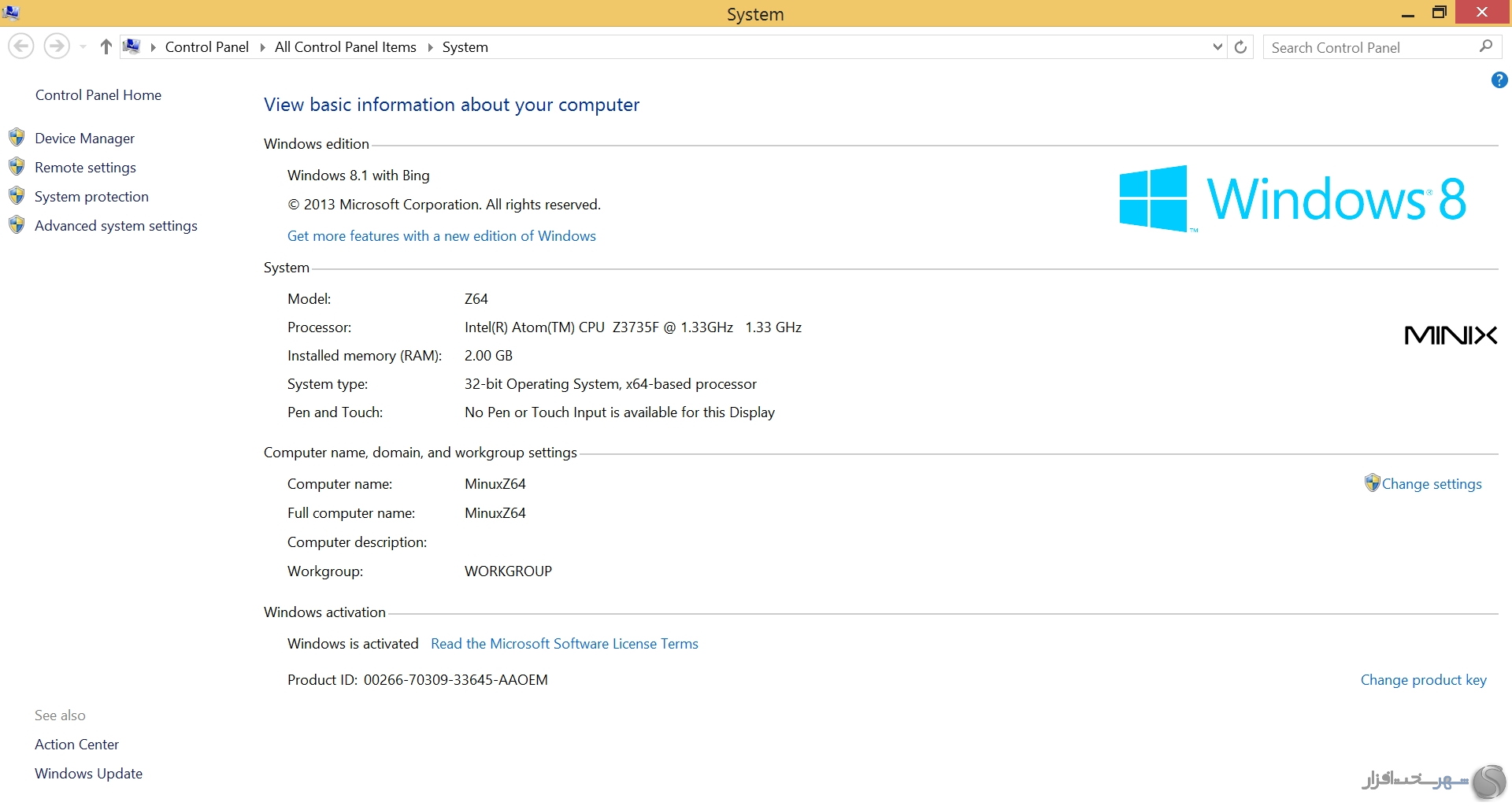Open Remote settings

[85, 168]
